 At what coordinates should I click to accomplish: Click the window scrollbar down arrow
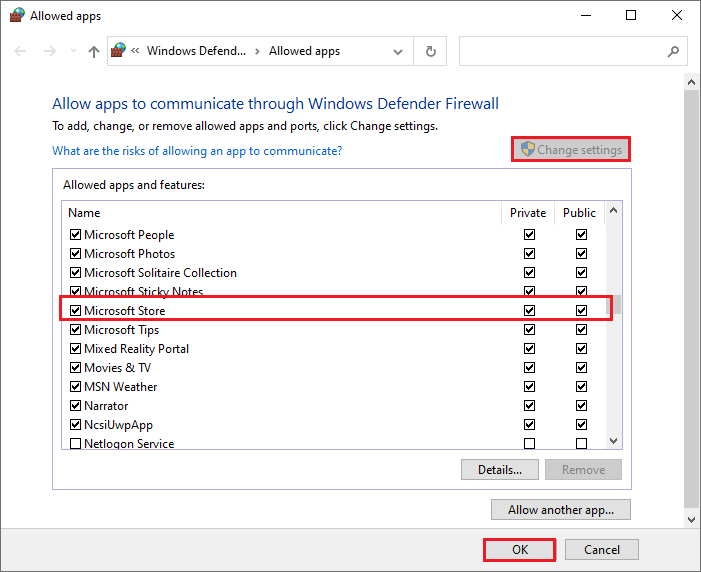pyautogui.click(x=691, y=520)
